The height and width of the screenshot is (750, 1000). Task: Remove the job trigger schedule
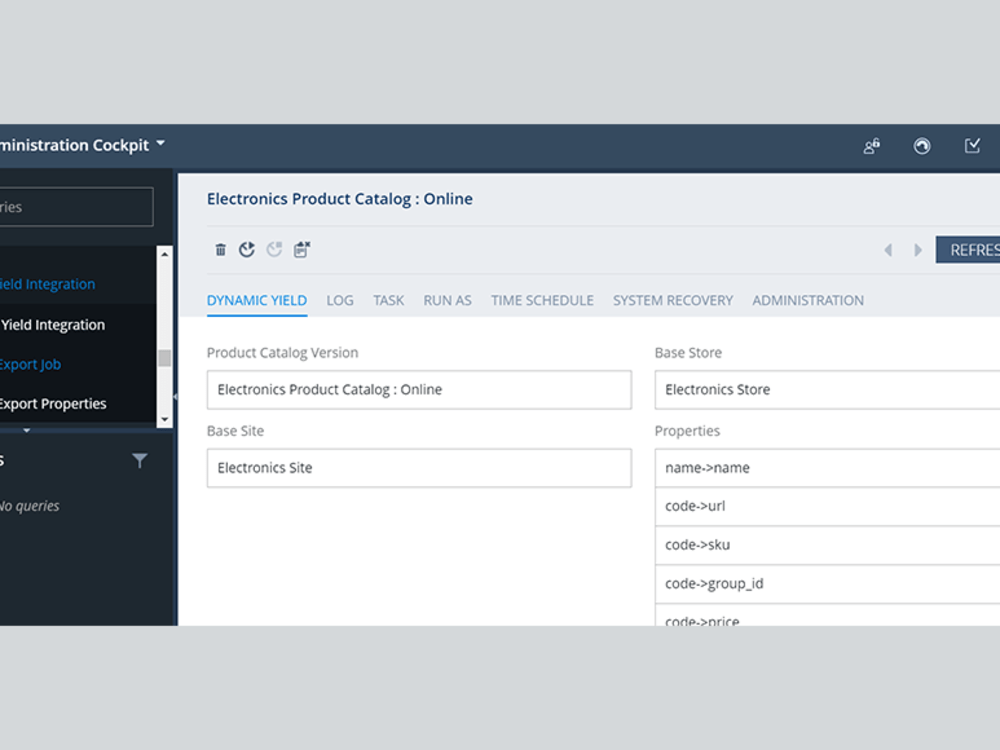[x=301, y=250]
